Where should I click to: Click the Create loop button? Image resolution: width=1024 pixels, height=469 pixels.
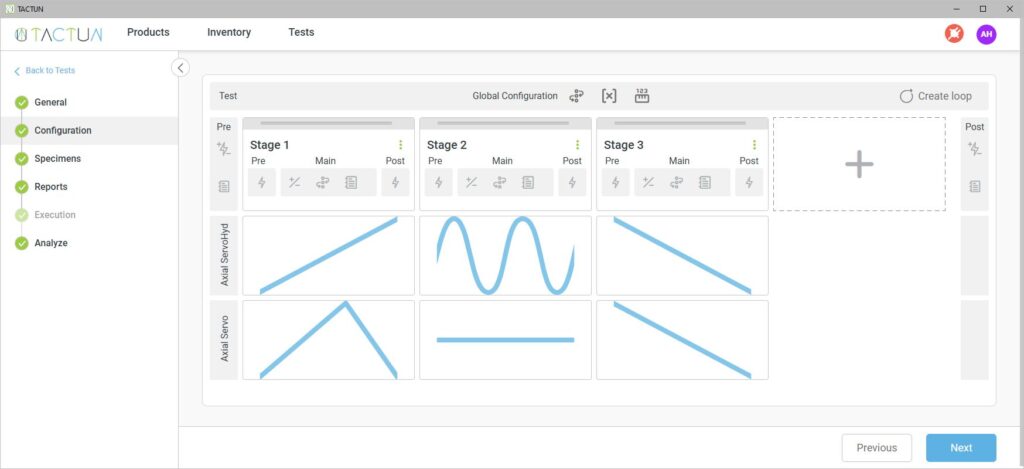click(x=935, y=96)
